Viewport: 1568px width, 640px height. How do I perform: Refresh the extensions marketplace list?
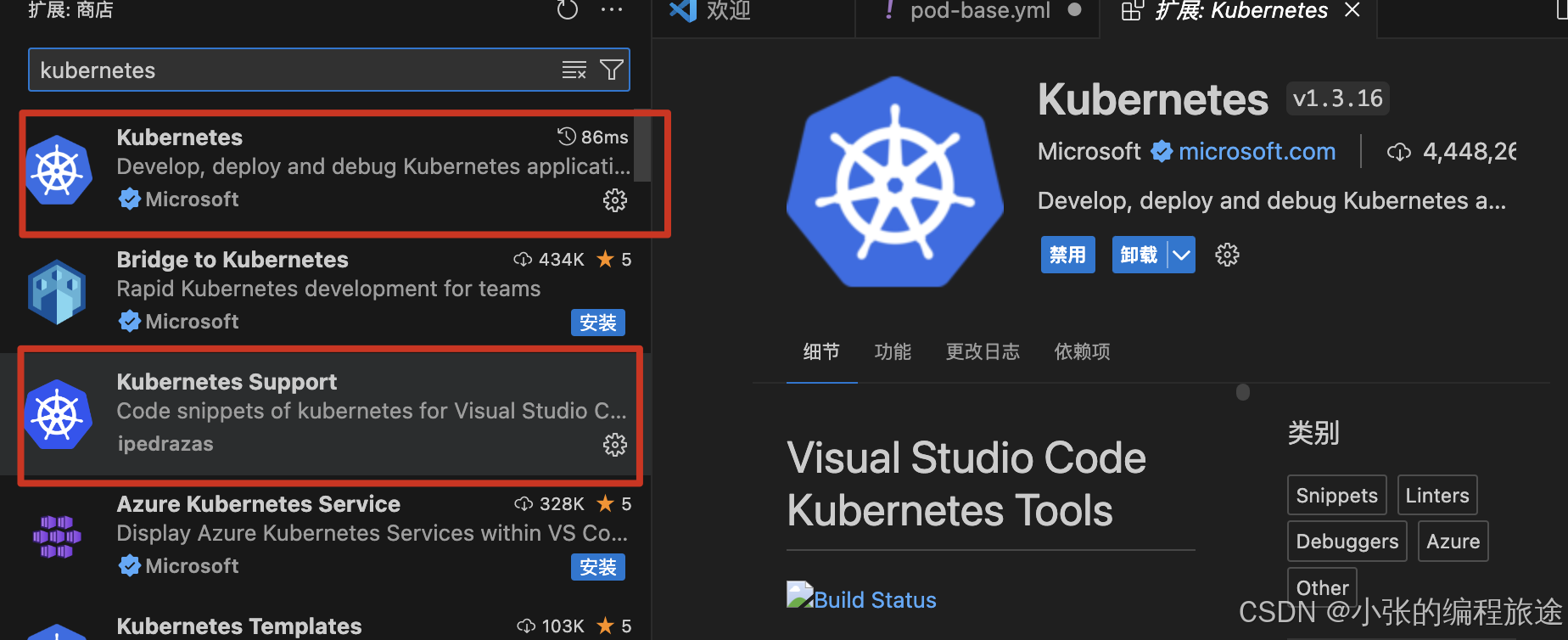[567, 9]
